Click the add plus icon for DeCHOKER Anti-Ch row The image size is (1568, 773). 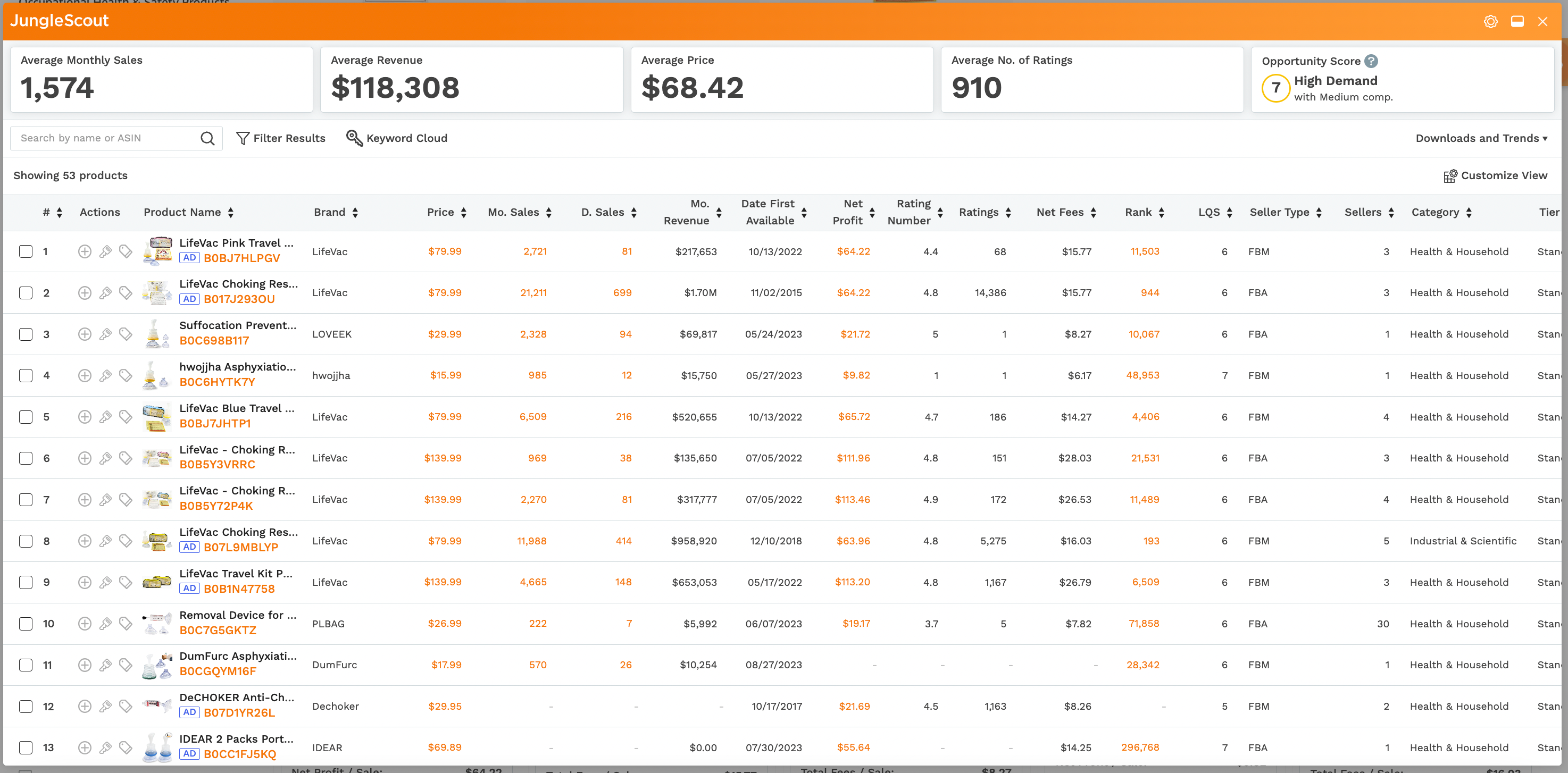coord(85,706)
